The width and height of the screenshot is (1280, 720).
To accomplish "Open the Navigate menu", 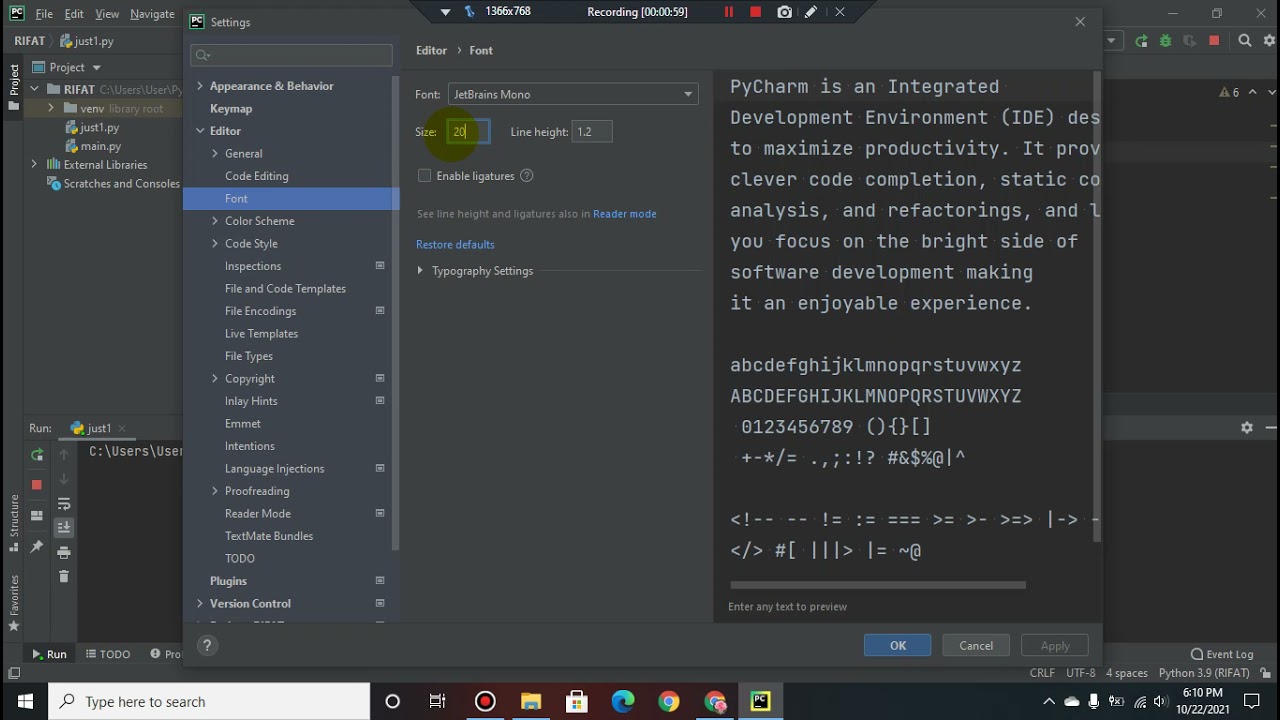I will click(x=152, y=14).
